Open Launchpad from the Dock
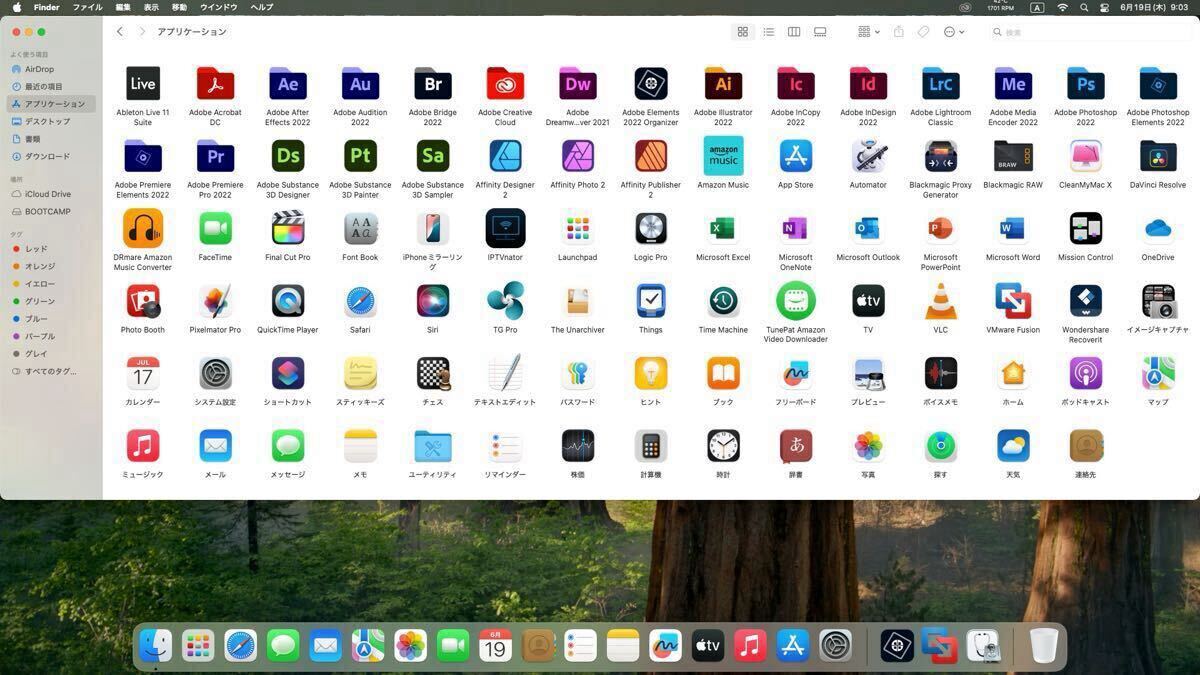The height and width of the screenshot is (675, 1200). click(198, 646)
